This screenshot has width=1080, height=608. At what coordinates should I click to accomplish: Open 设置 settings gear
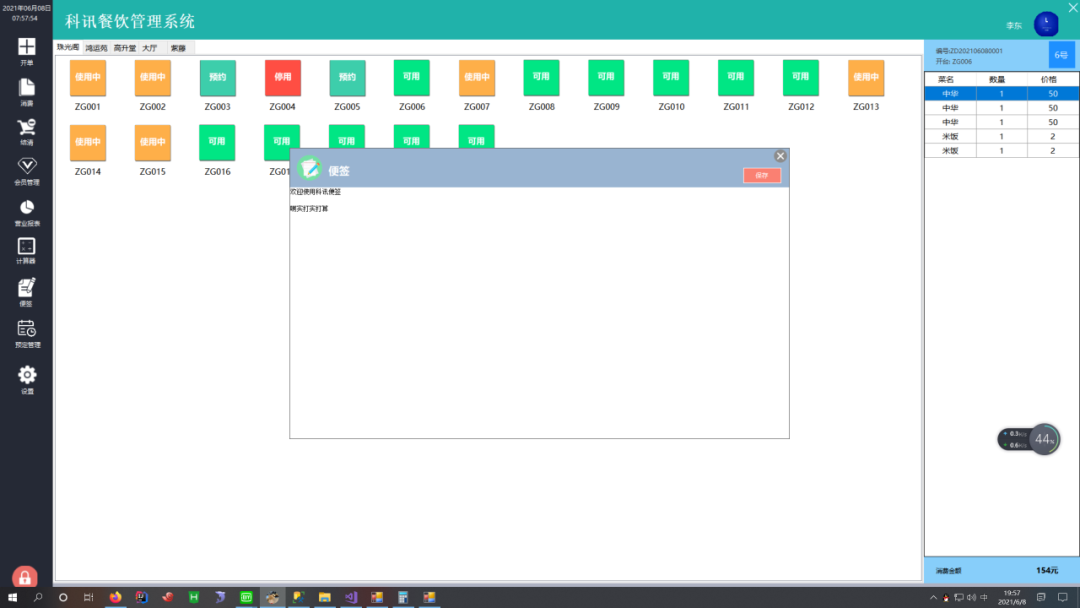coord(26,379)
